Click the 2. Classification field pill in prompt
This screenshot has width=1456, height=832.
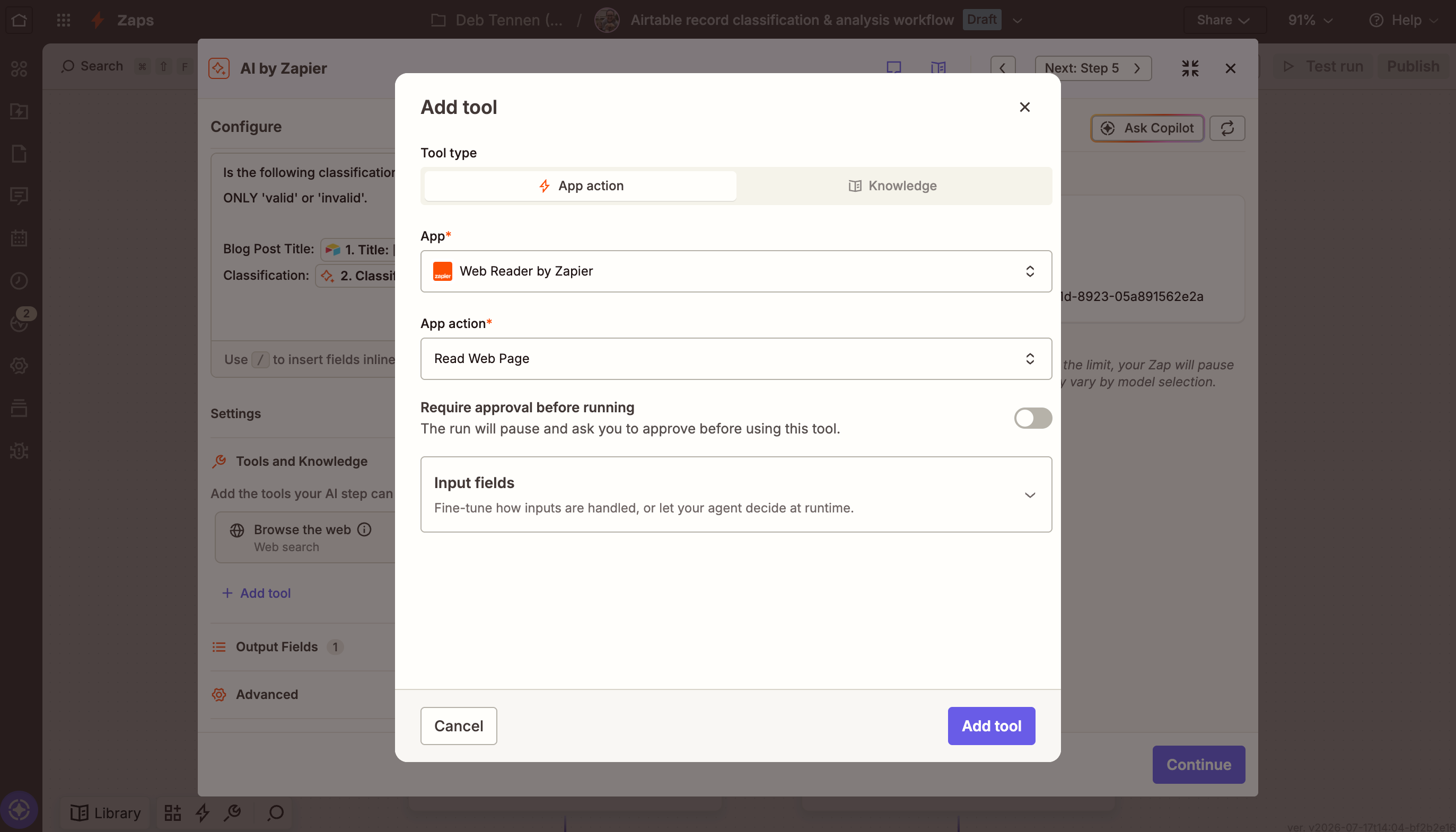point(356,276)
